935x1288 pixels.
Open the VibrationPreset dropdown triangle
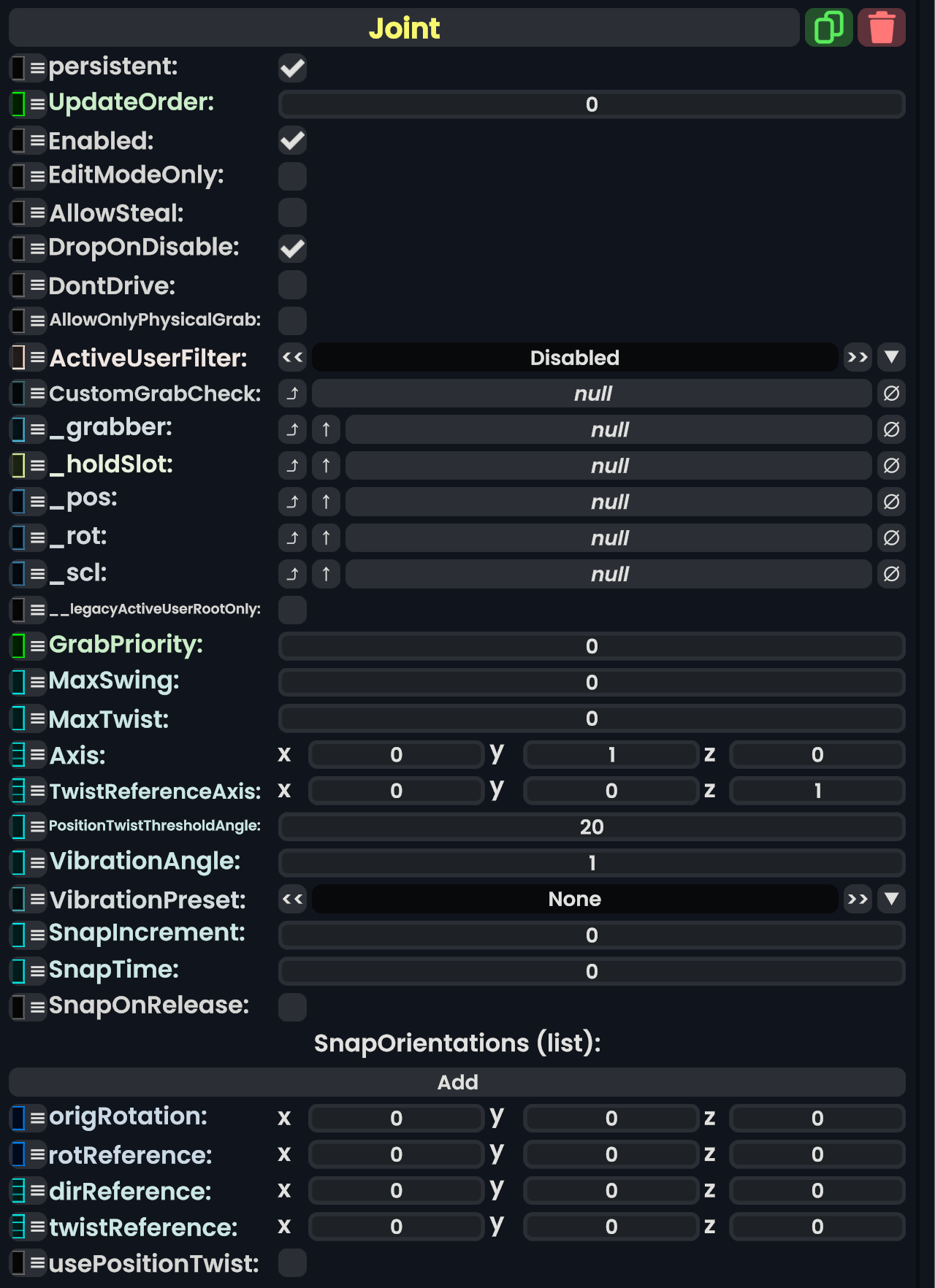coord(891,899)
